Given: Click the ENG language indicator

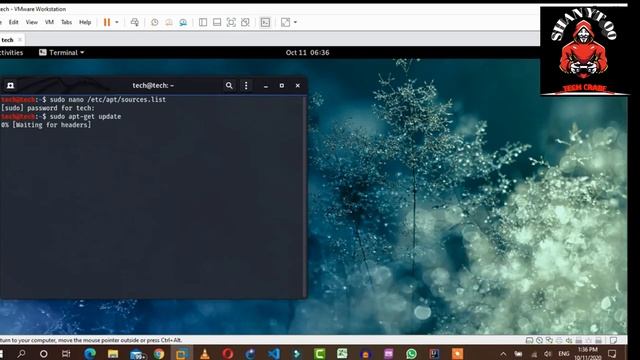Looking at the screenshot, I should pyautogui.click(x=564, y=354).
